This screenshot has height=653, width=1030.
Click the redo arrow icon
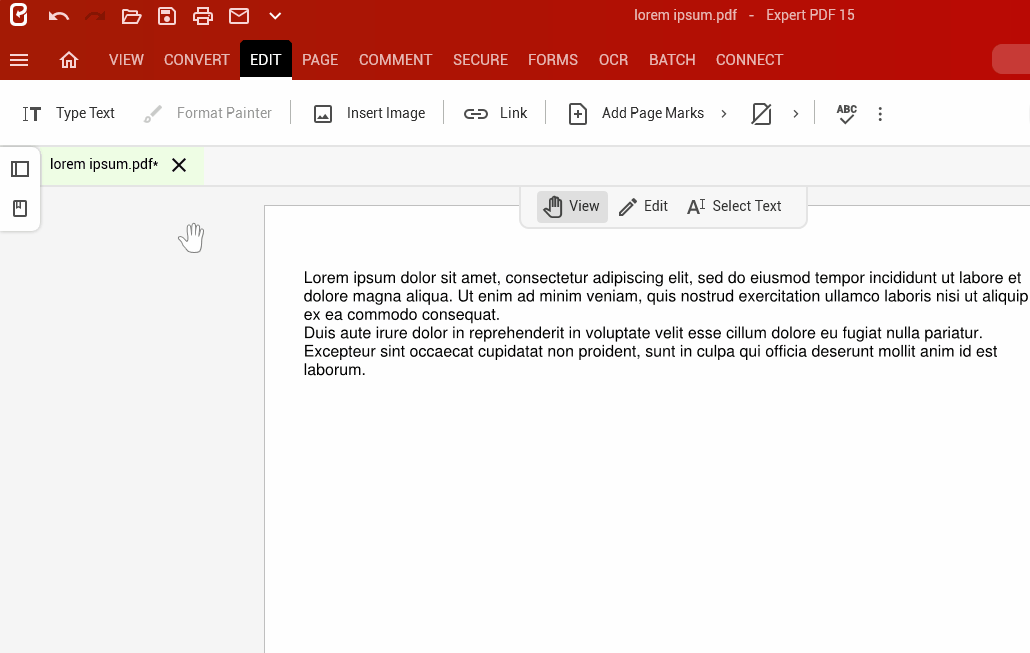pos(95,16)
